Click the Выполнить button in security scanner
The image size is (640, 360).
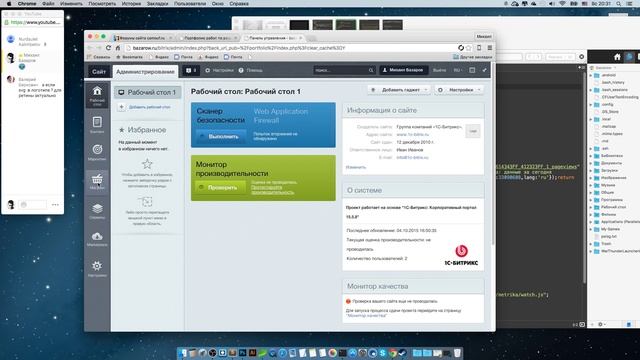(221, 136)
